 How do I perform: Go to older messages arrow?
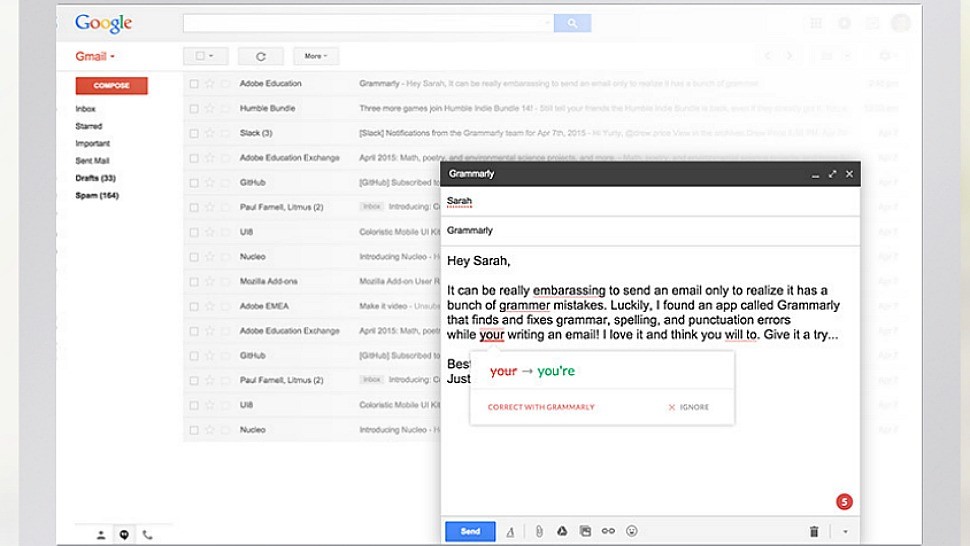789,56
